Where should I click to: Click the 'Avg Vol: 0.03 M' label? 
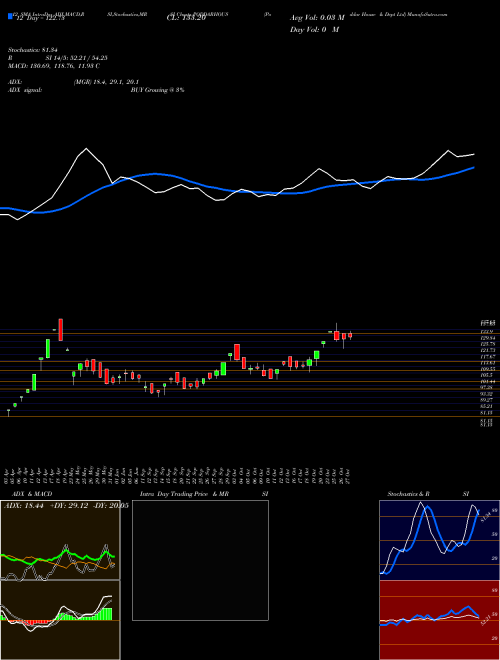click(x=317, y=18)
